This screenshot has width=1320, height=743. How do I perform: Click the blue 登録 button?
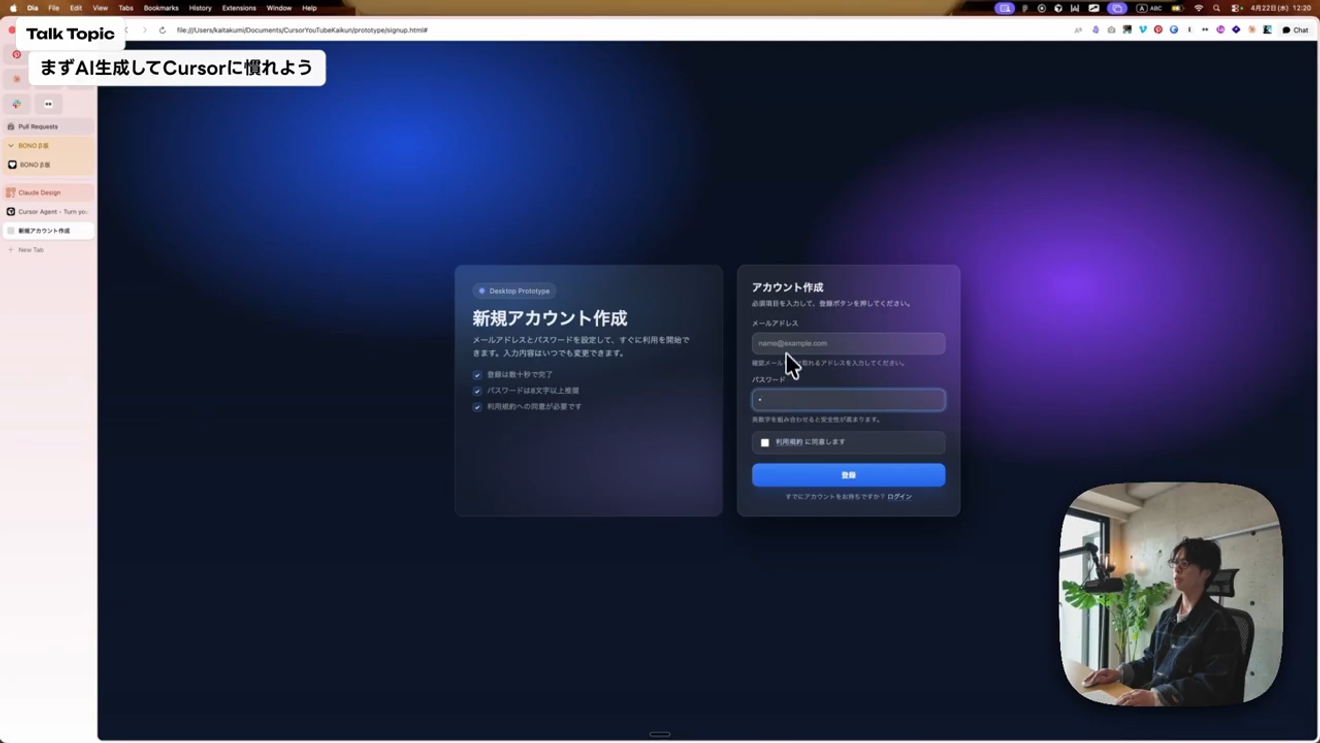848,475
